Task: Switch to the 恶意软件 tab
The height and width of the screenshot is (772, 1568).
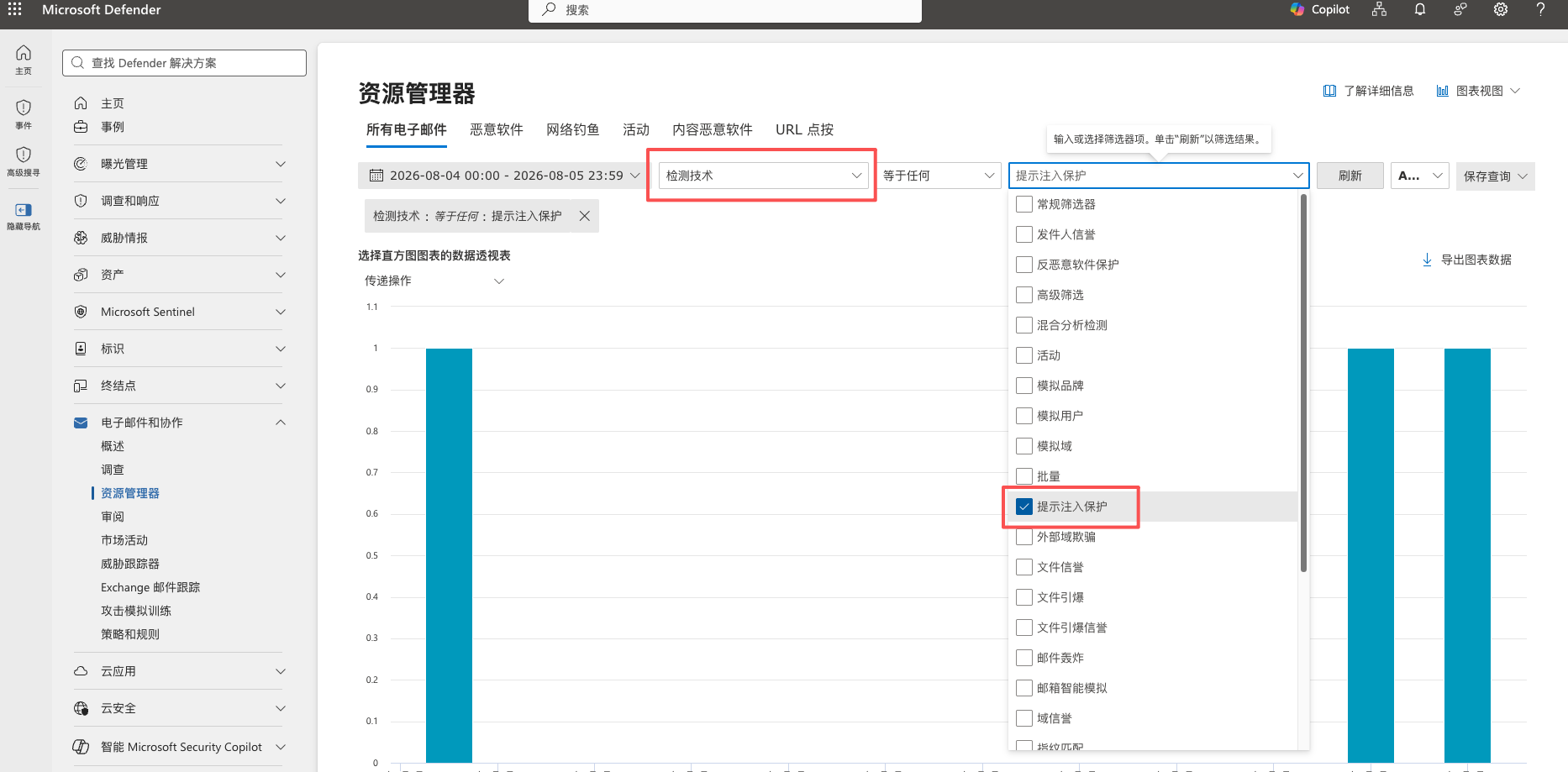Action: (497, 129)
